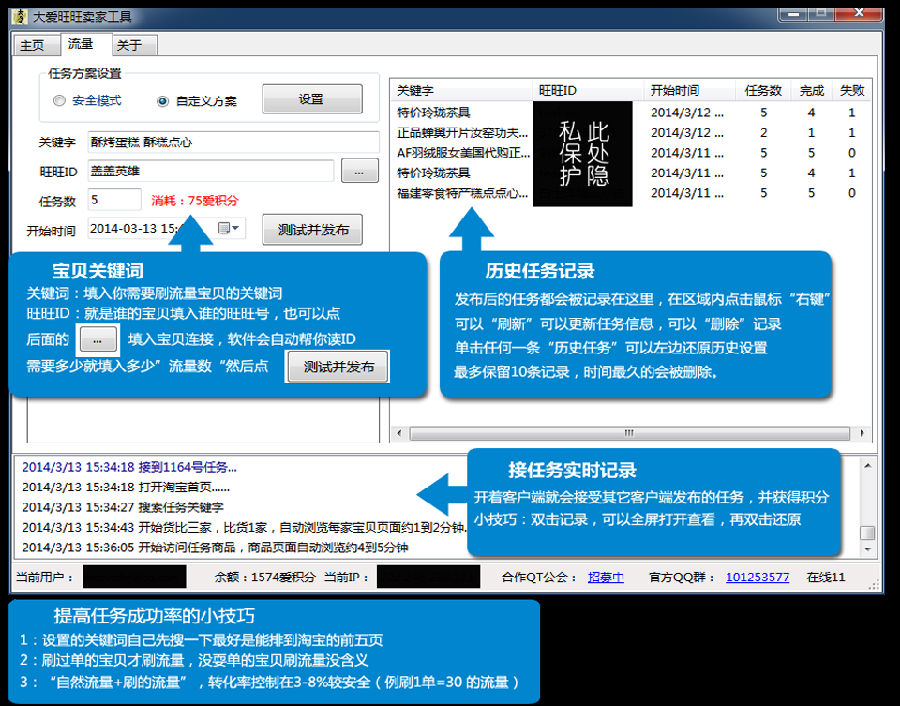Open the calendar picker for 开始时间
Screen dimensions: 900x706
tap(229, 229)
